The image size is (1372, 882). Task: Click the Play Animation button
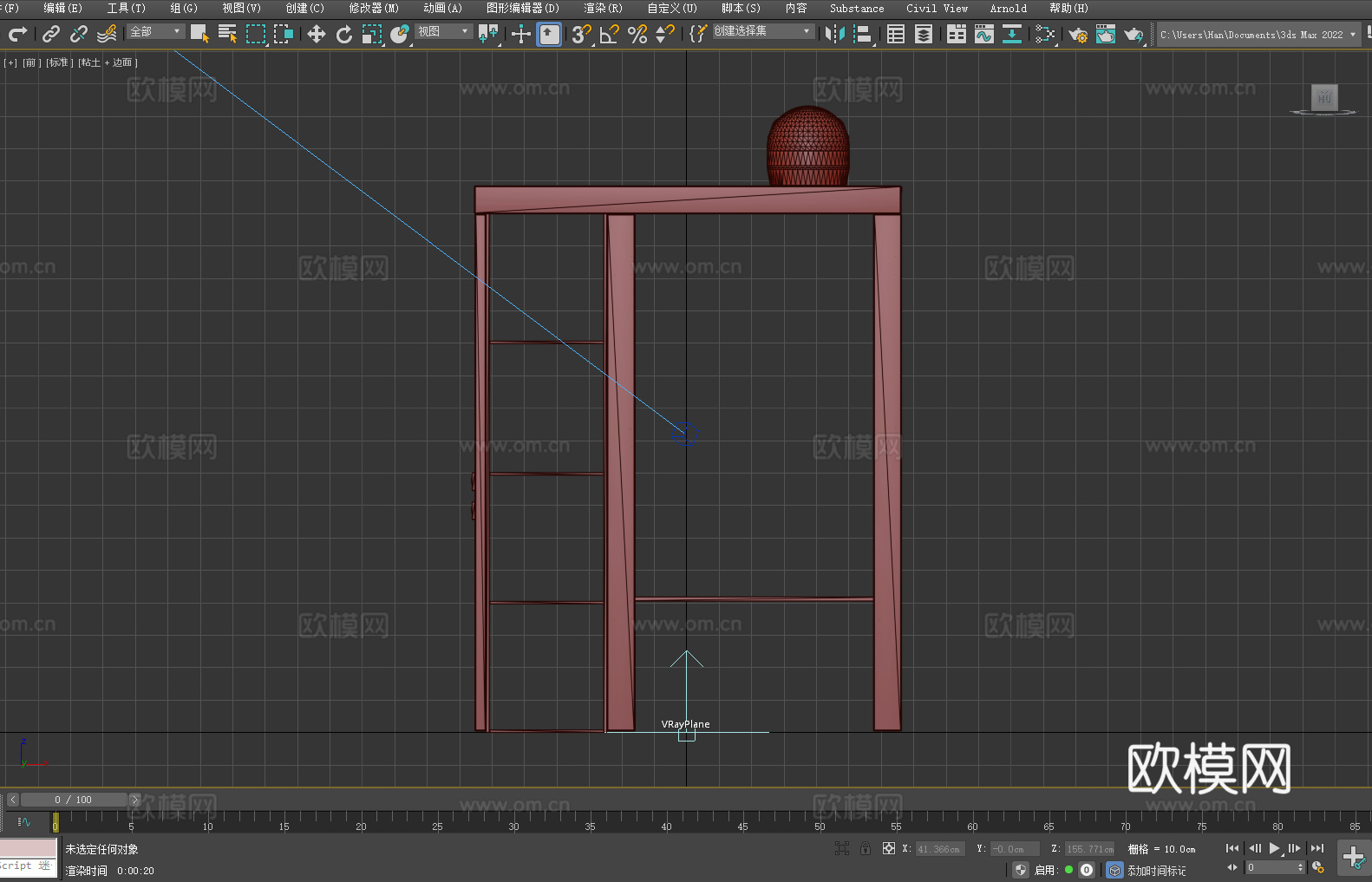[x=1275, y=848]
